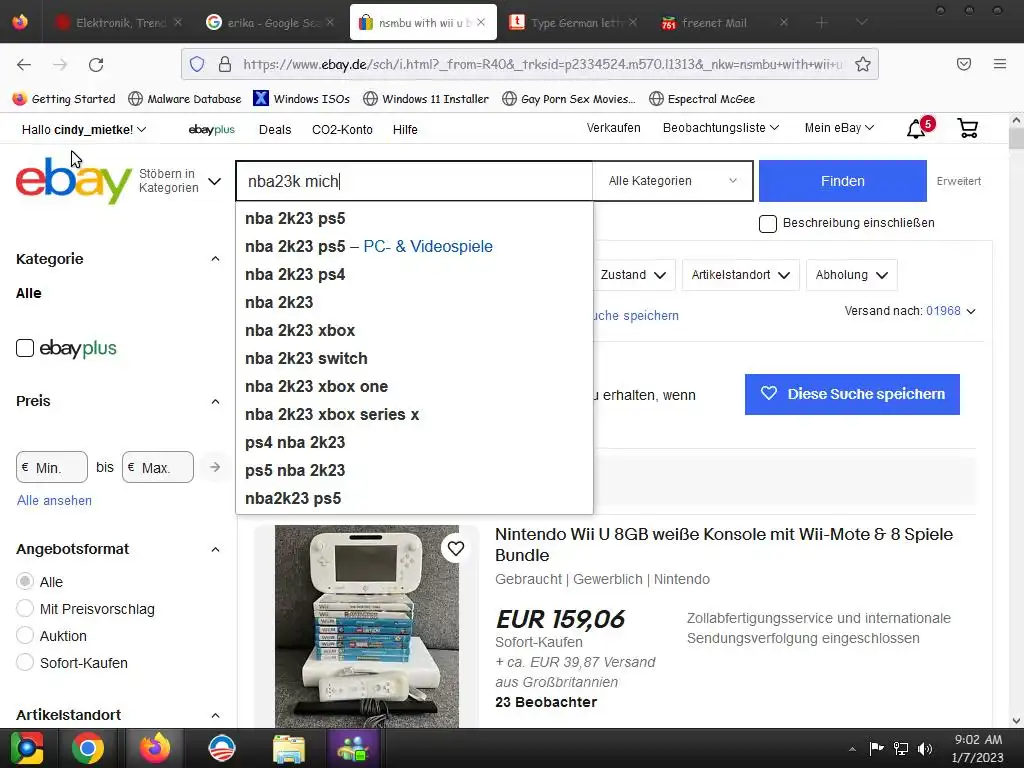Collapse the Kategorie sidebar section

216,259
